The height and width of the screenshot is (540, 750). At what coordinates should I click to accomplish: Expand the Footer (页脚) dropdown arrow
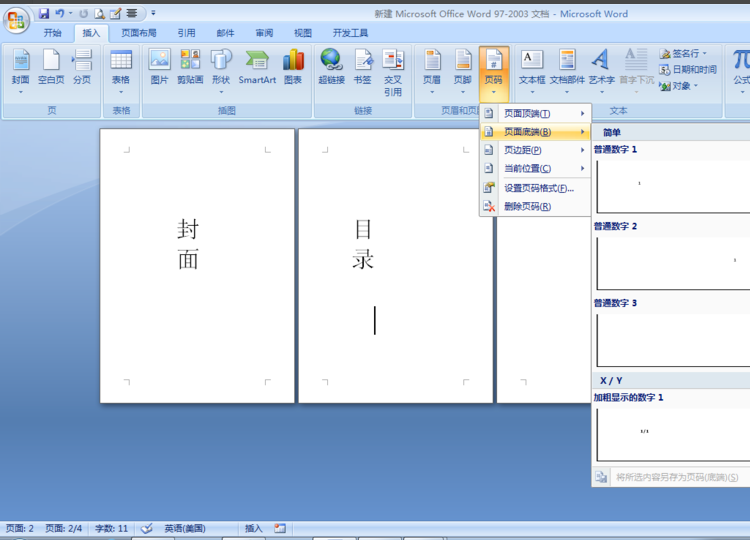click(463, 92)
